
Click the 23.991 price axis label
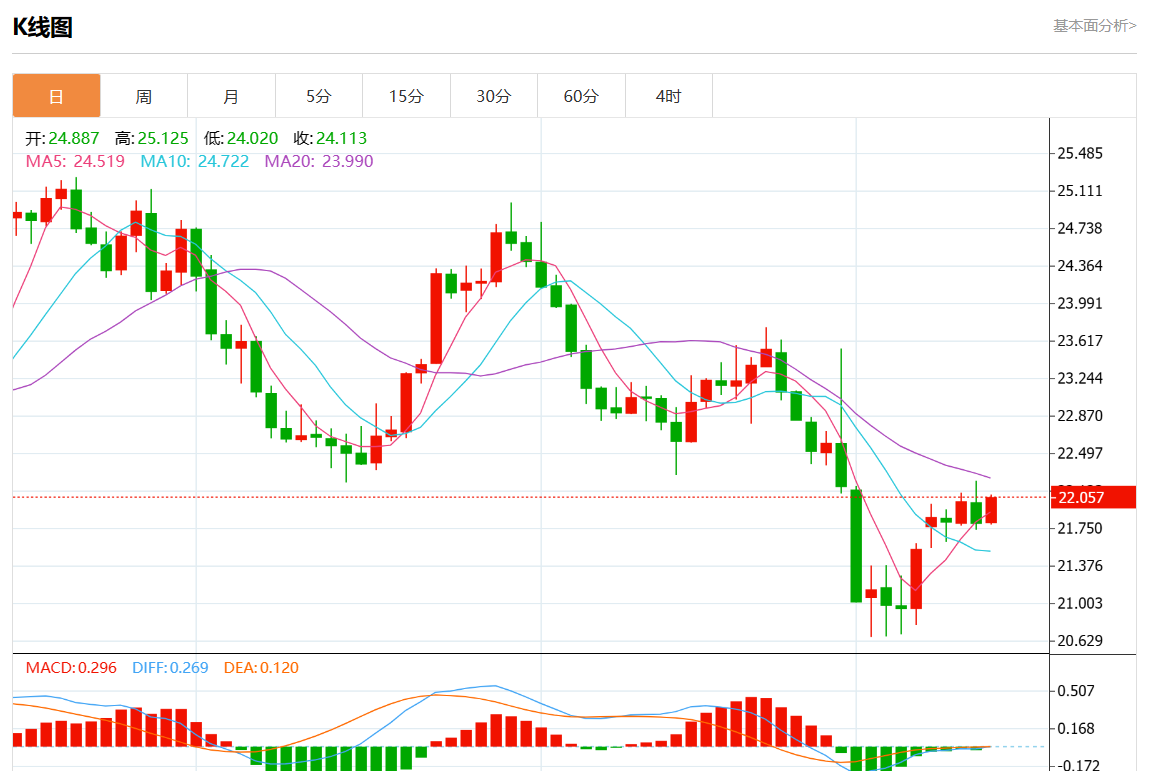point(1080,303)
